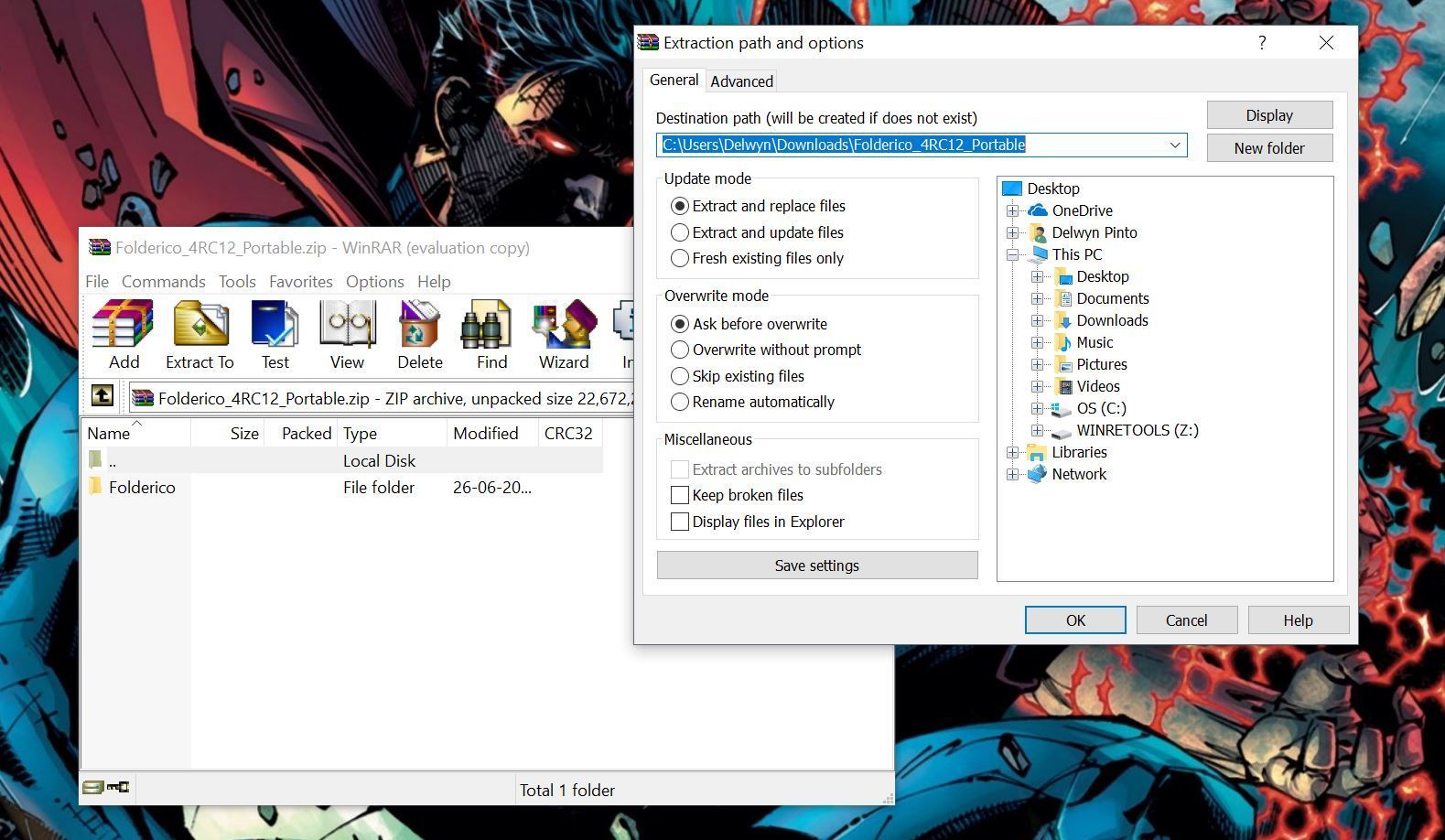Select Ask before overwrite option

pos(679,324)
